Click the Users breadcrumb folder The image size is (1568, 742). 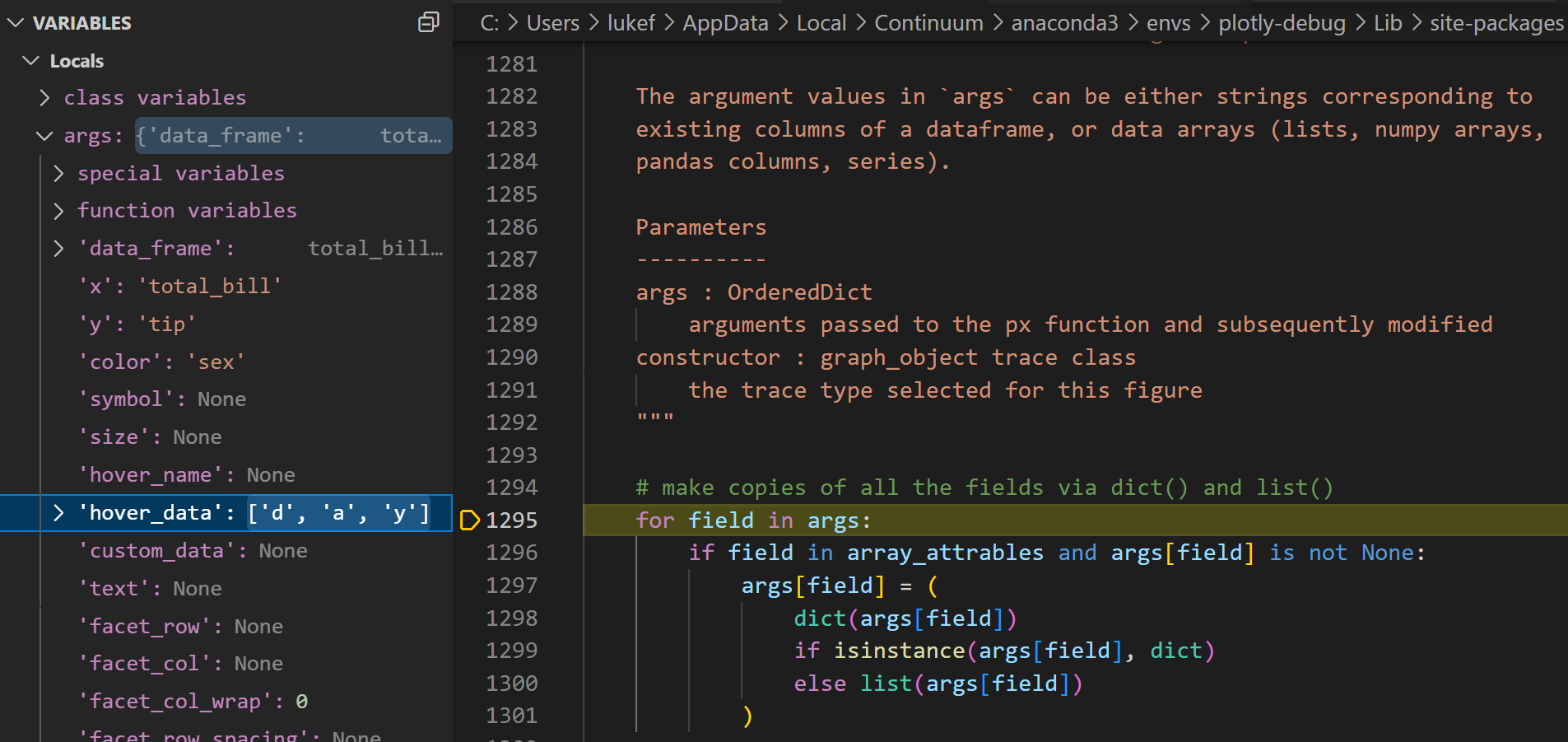pos(553,23)
